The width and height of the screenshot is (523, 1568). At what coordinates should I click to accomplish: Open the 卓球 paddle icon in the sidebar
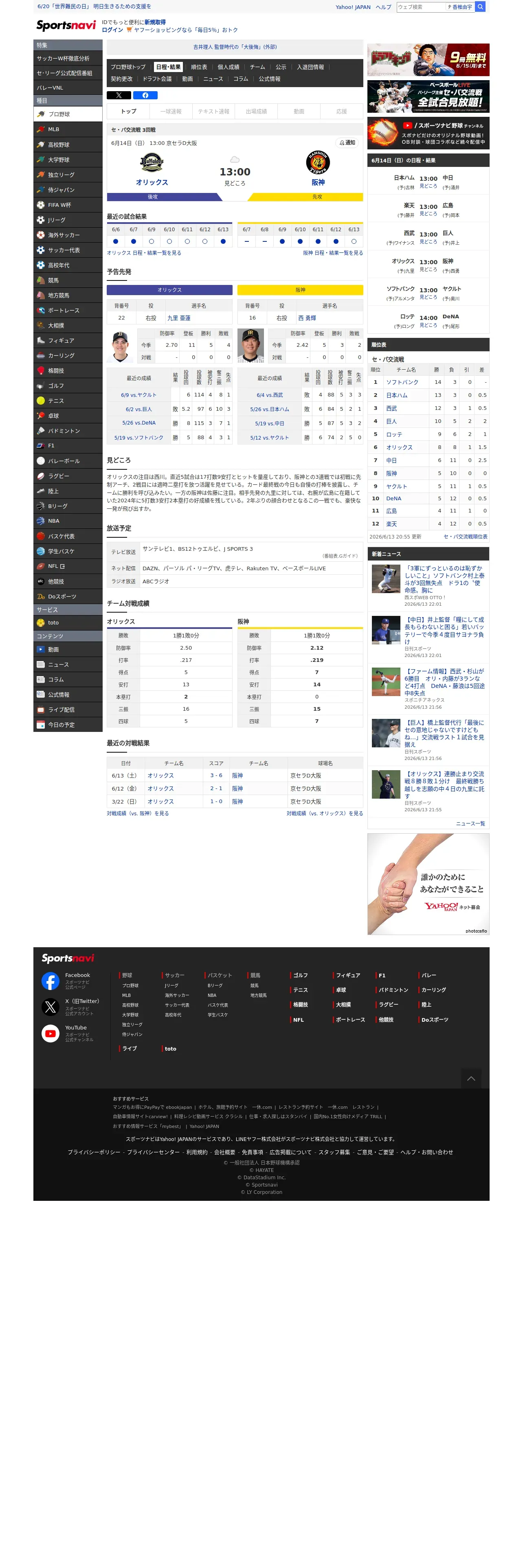(x=41, y=416)
